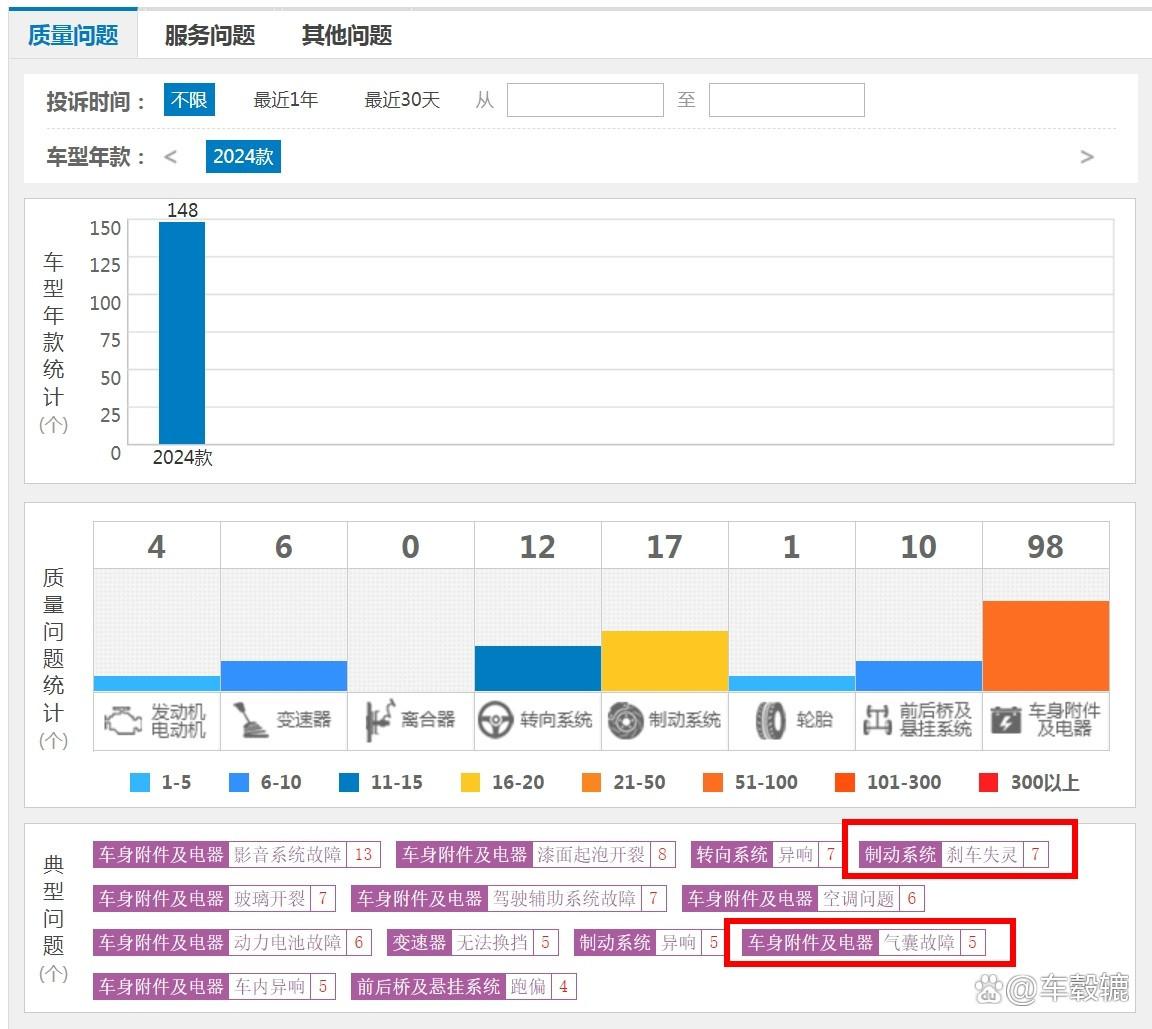This screenshot has height=1029, width=1152.
Task: Click the orange 21-50 legend swatch
Action: click(591, 782)
